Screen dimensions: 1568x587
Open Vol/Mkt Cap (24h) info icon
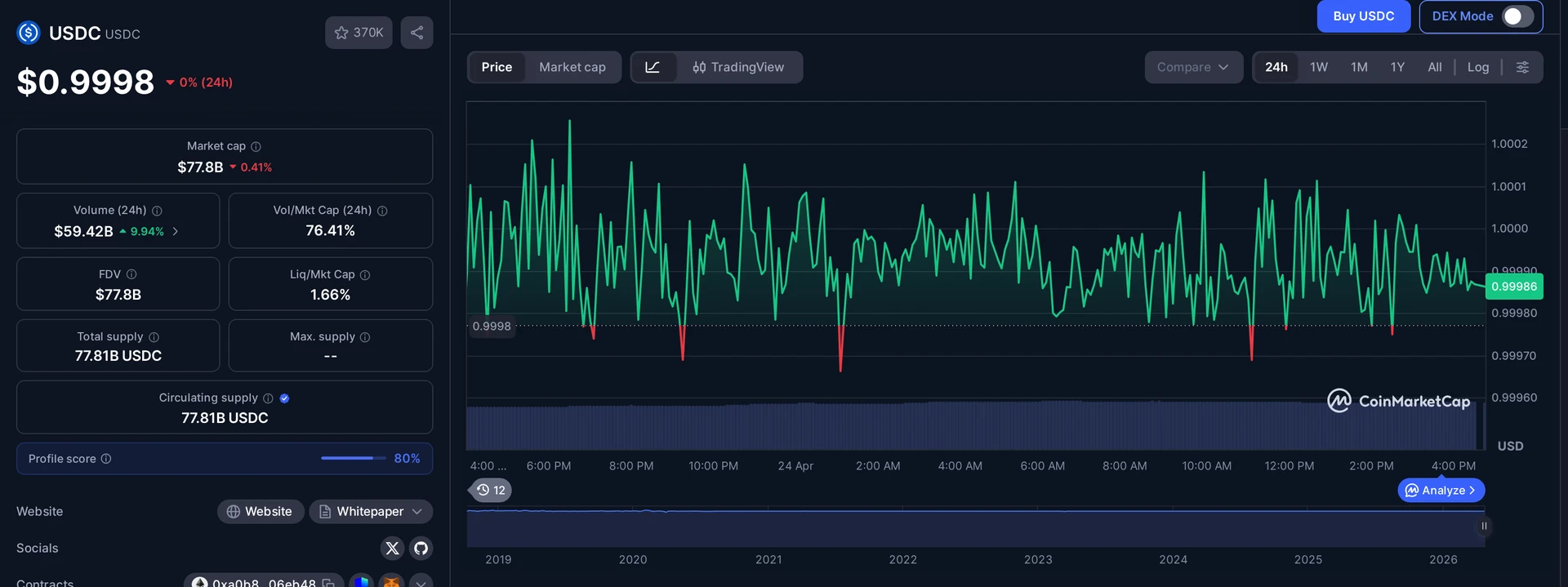click(382, 211)
